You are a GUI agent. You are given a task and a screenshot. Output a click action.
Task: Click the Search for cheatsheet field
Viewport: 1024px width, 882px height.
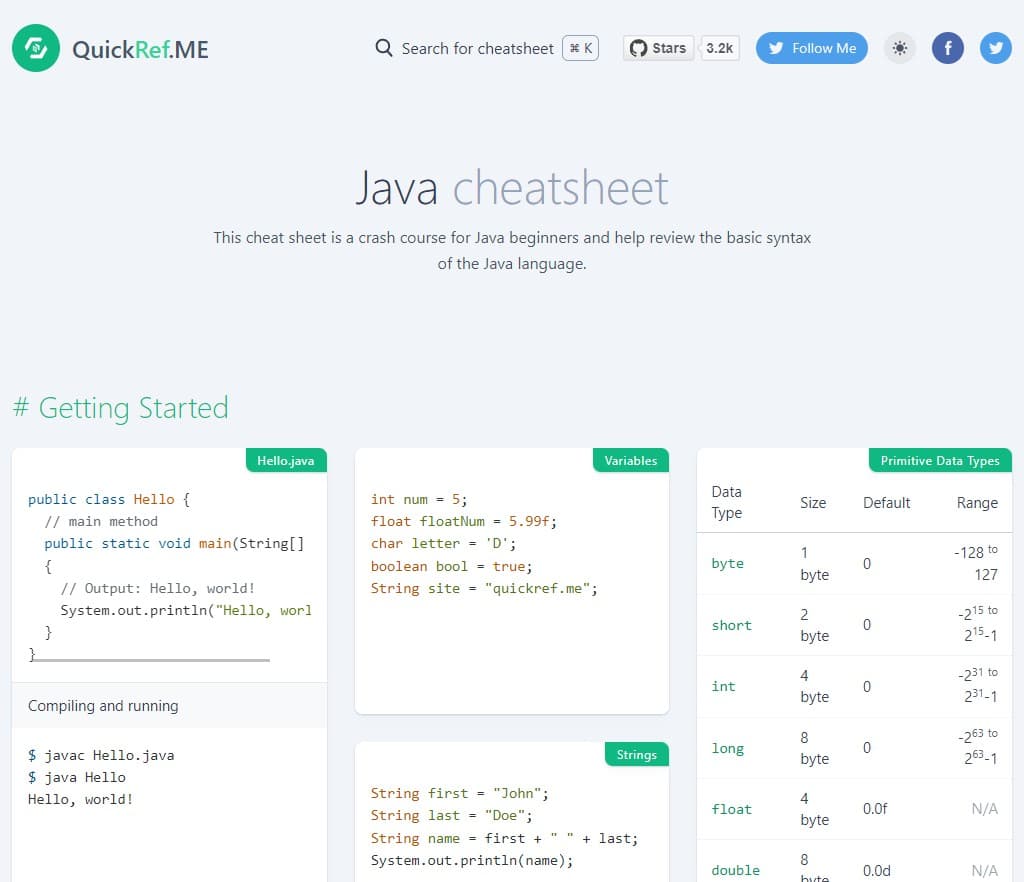477,48
